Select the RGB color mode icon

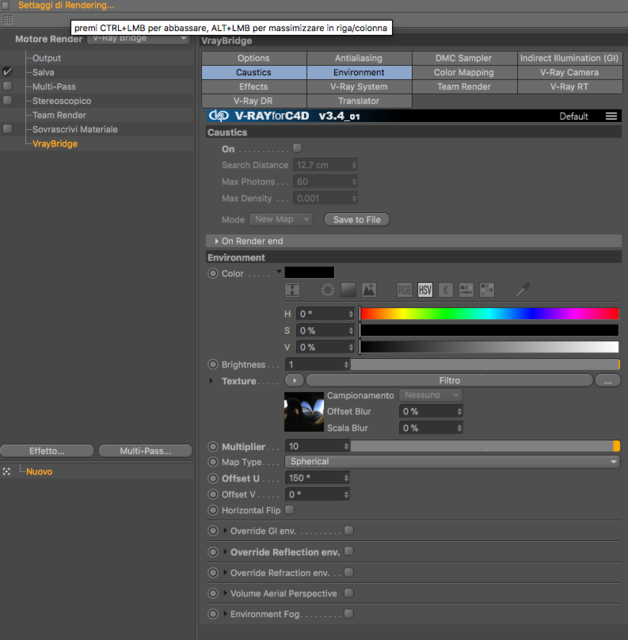click(x=404, y=290)
